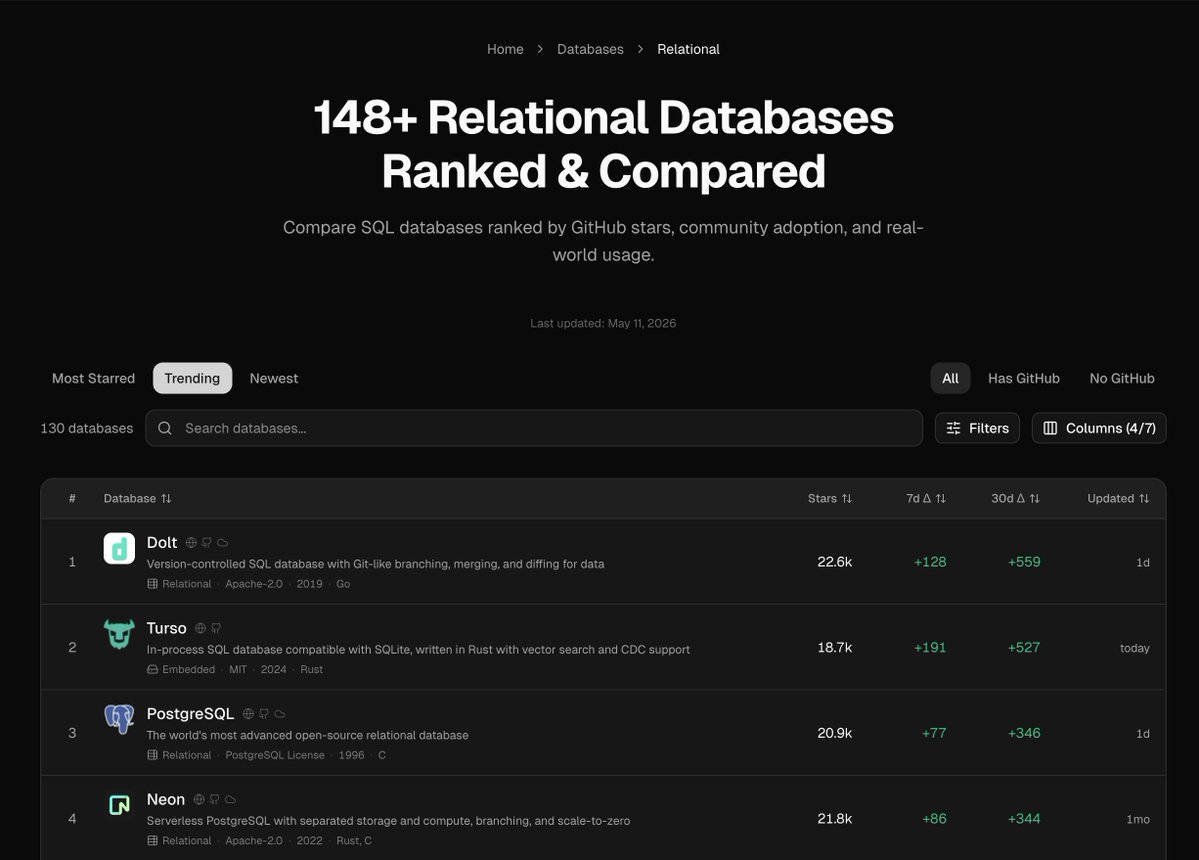Click the MIT license in Turso row
The image size is (1199, 860).
pyautogui.click(x=238, y=670)
